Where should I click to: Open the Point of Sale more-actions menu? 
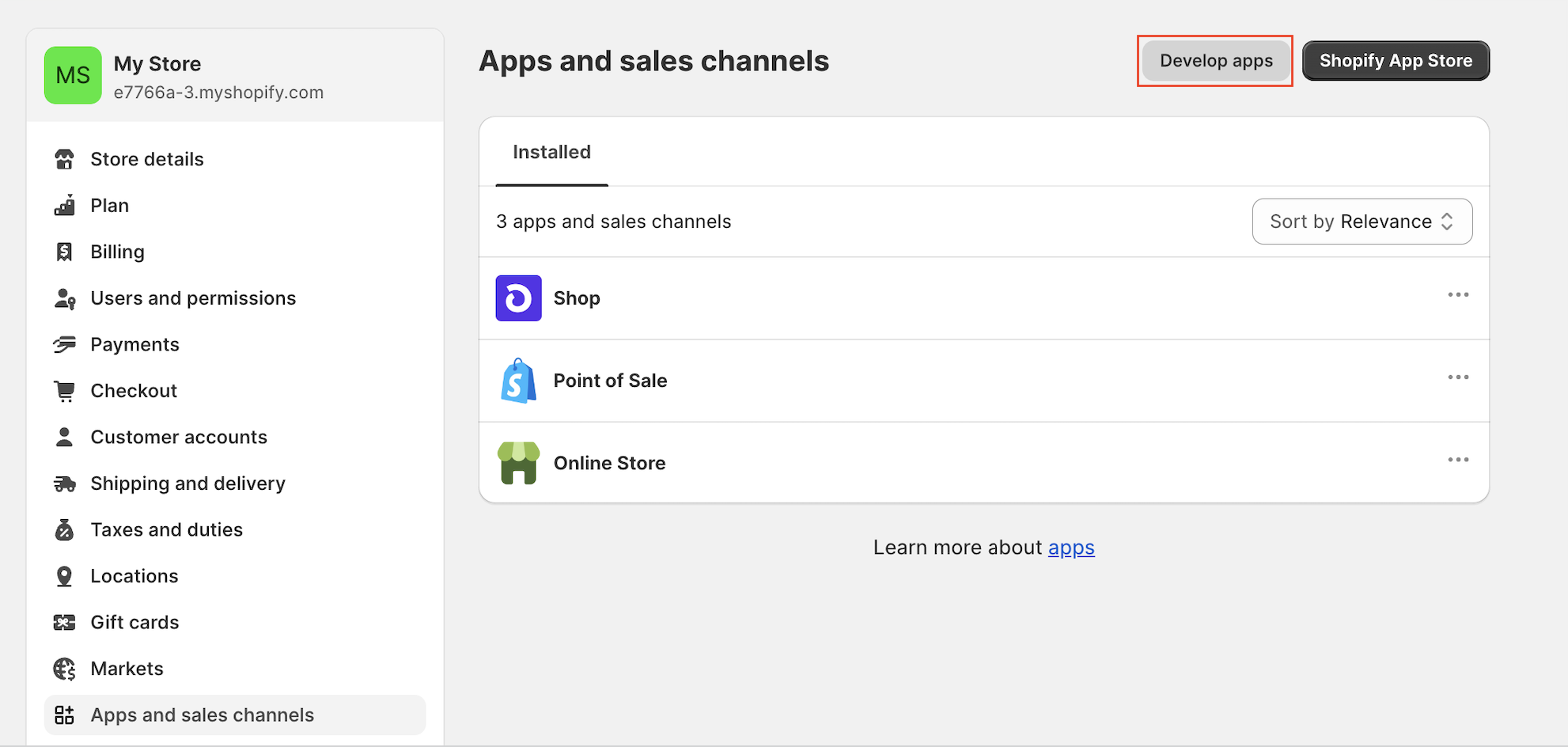(1457, 377)
